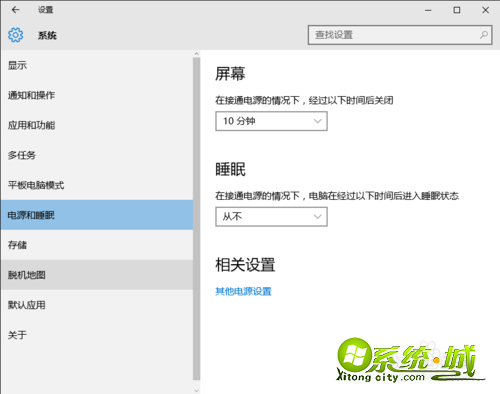Image resolution: width=500 pixels, height=394 pixels.
Task: Open the 显示 settings page
Action: pyautogui.click(x=97, y=65)
